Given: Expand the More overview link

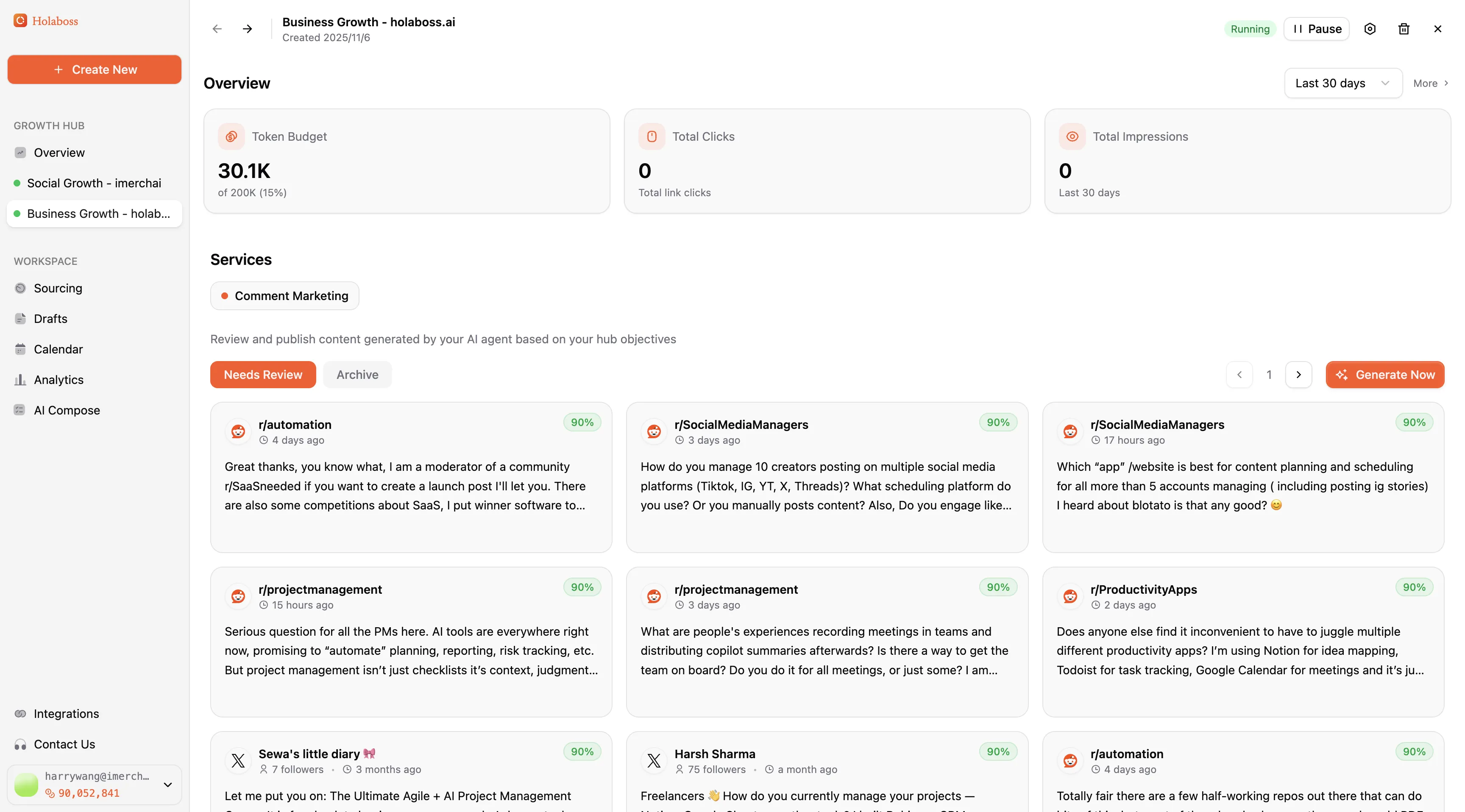Looking at the screenshot, I should click(1430, 83).
